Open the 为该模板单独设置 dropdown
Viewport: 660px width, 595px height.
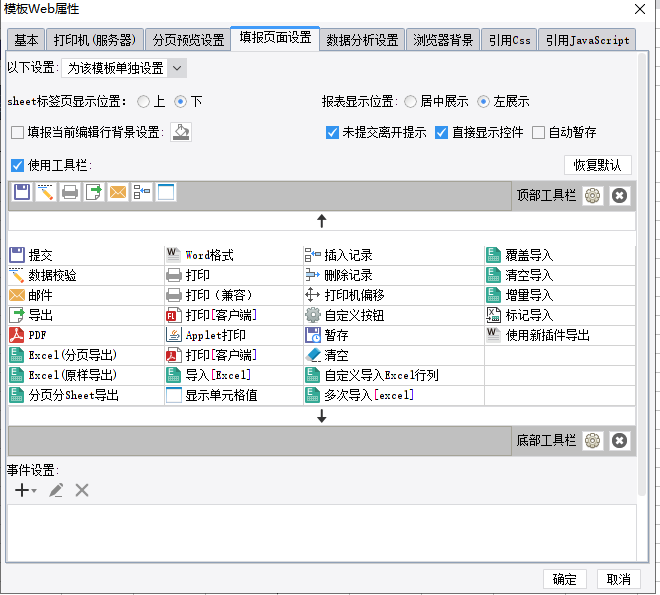click(x=124, y=68)
